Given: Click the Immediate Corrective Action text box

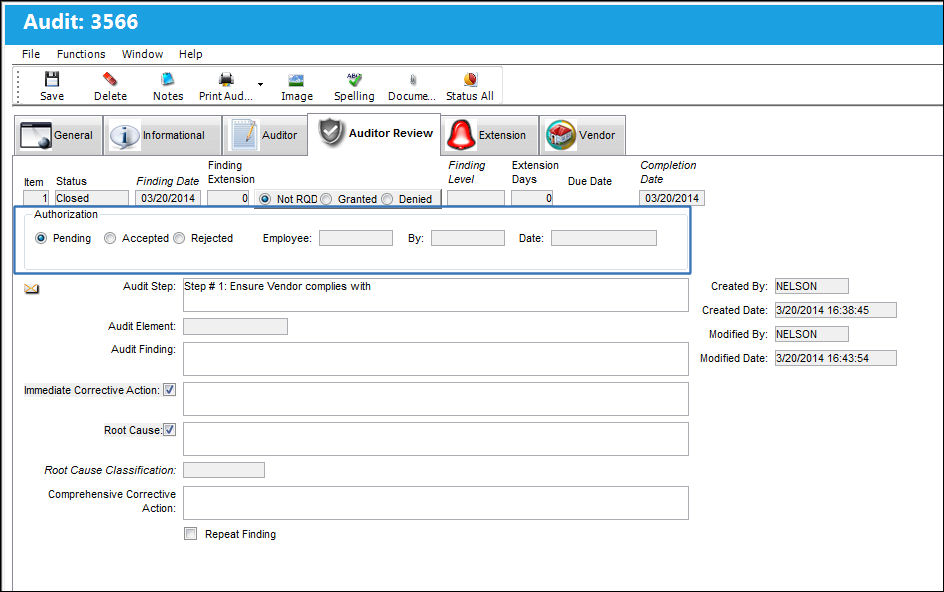Looking at the screenshot, I should point(436,399).
